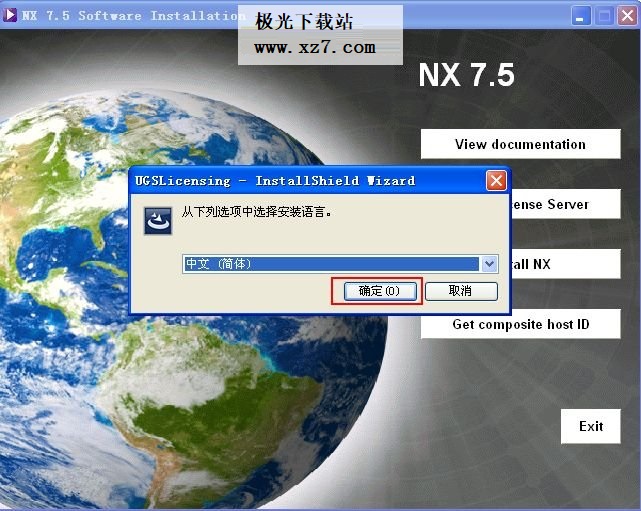Click the Install NX button

coord(566,264)
